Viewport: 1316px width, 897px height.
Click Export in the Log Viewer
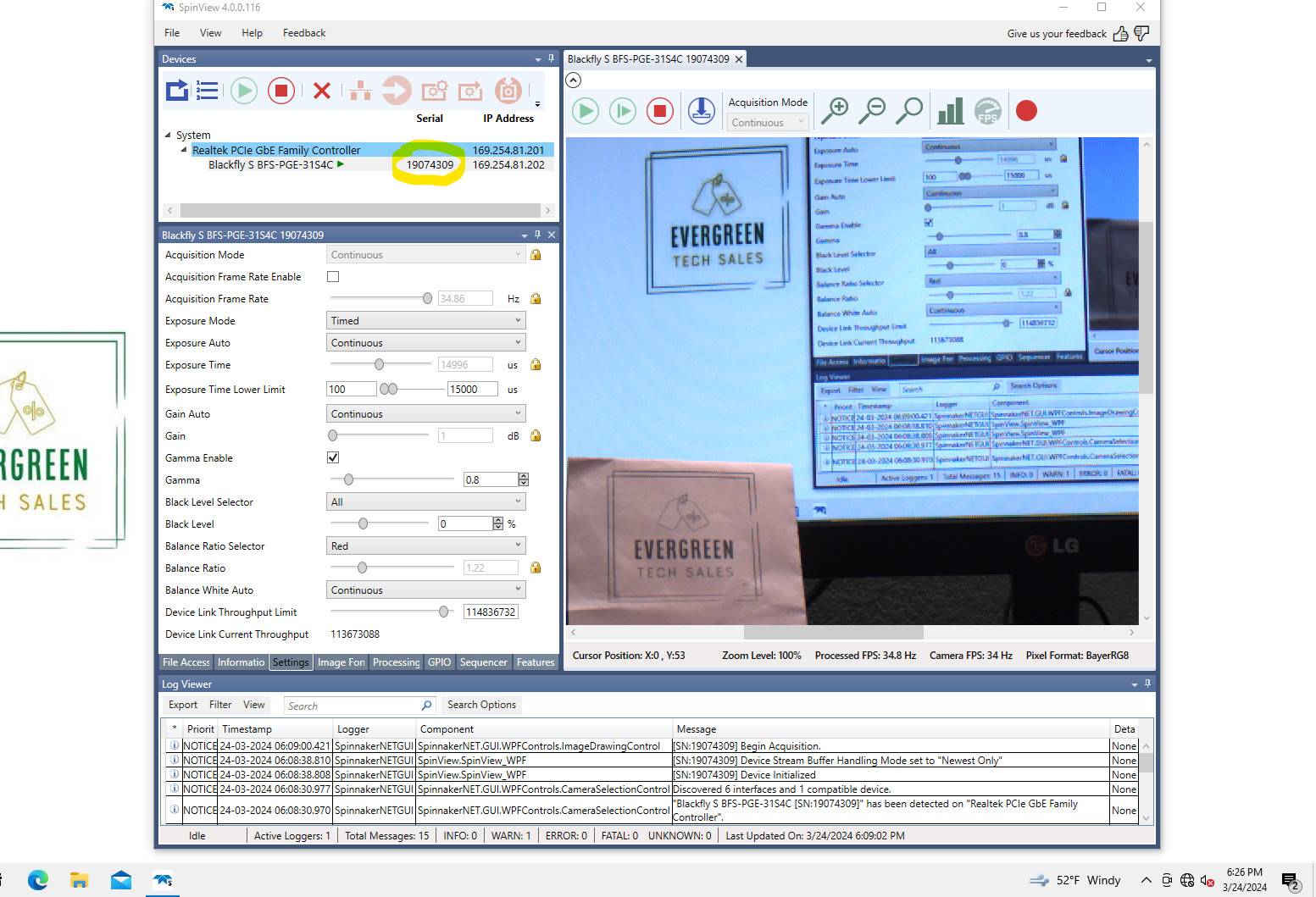click(x=183, y=705)
